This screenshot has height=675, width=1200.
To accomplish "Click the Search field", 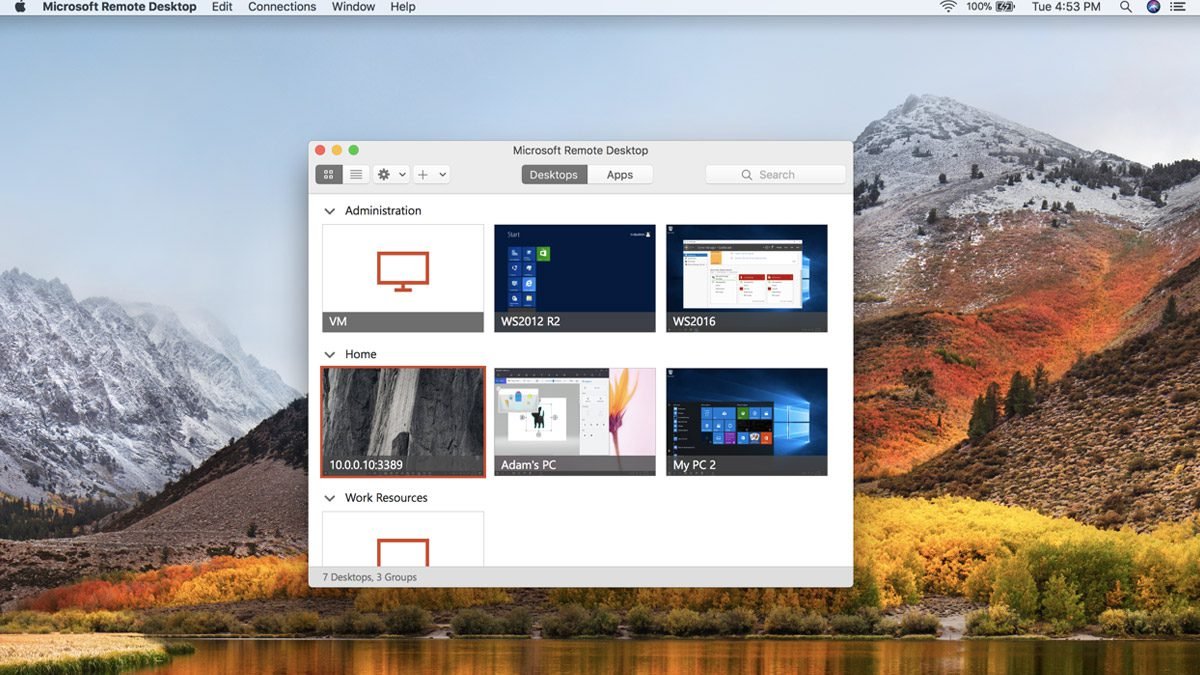I will click(775, 174).
